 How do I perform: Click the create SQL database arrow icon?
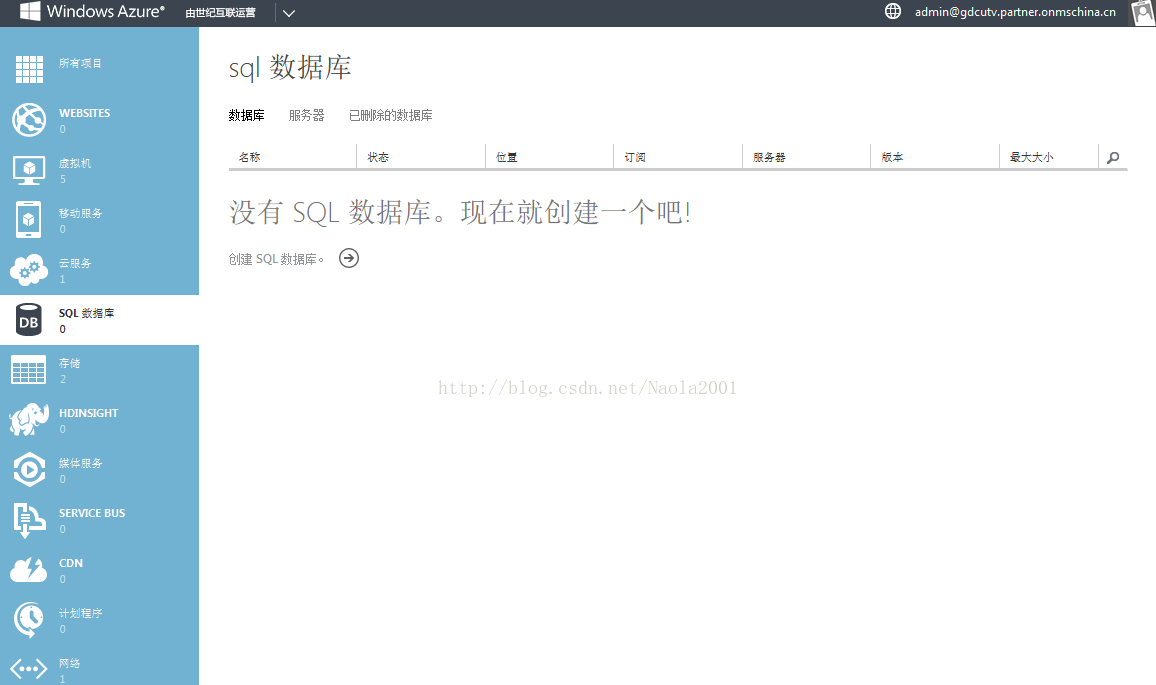click(x=349, y=258)
